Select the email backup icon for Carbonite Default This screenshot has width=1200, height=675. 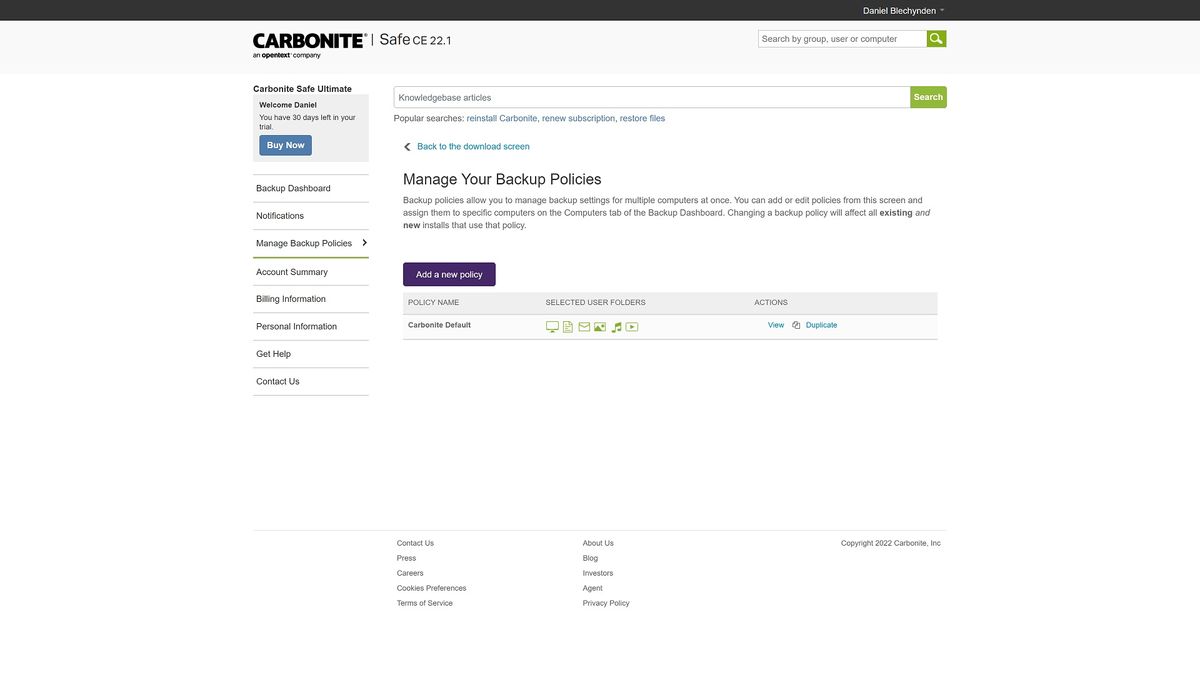(x=583, y=326)
